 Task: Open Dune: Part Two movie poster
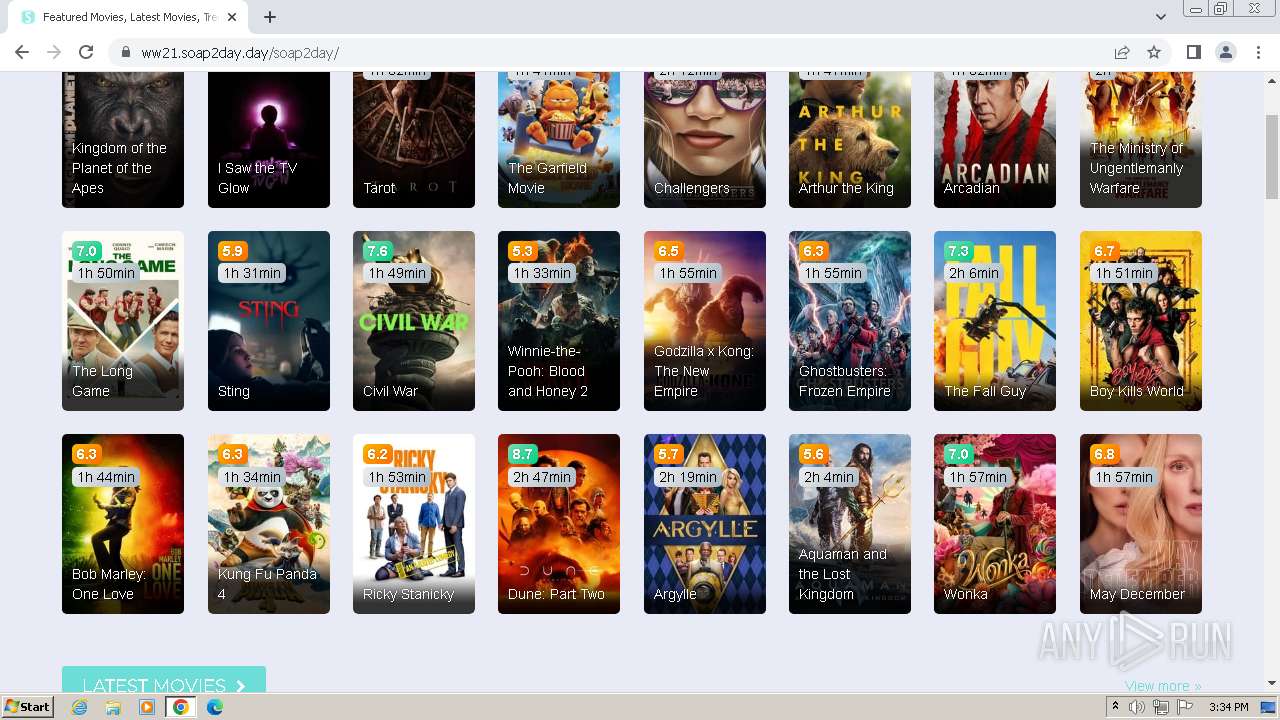[559, 524]
